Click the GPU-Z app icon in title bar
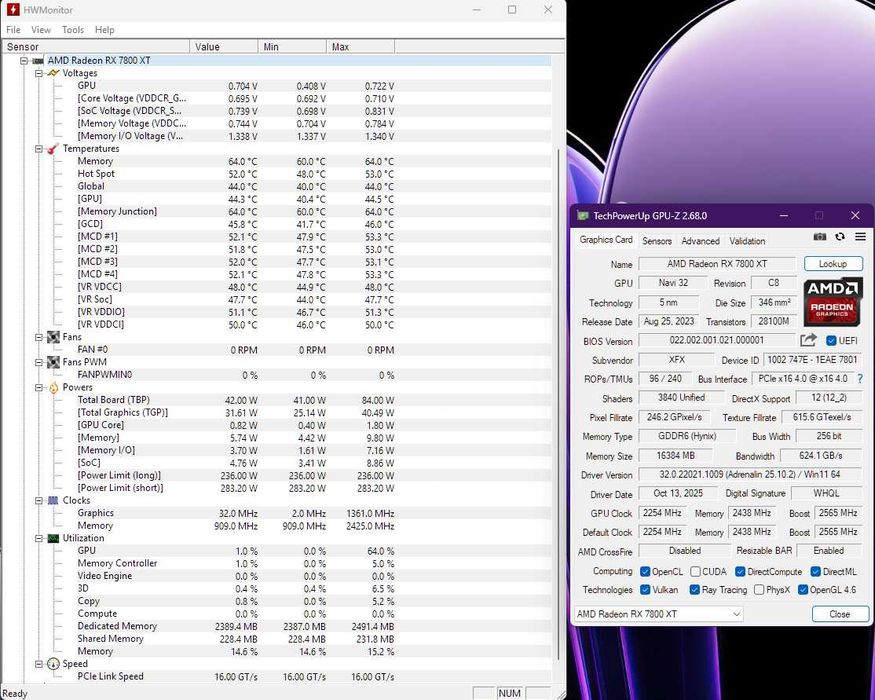The width and height of the screenshot is (875, 700). (583, 215)
